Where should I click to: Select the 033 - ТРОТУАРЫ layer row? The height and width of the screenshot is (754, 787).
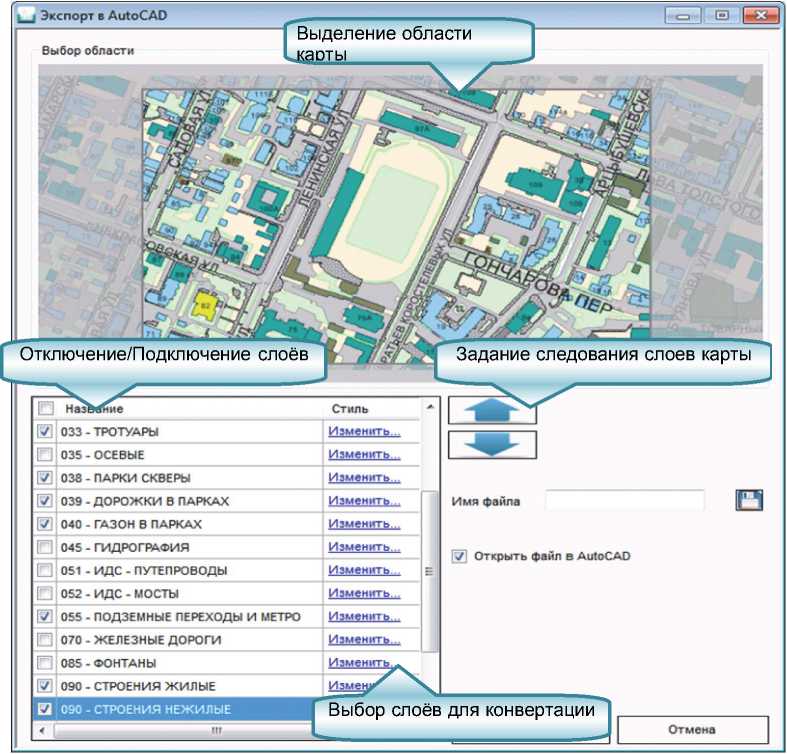pos(227,431)
